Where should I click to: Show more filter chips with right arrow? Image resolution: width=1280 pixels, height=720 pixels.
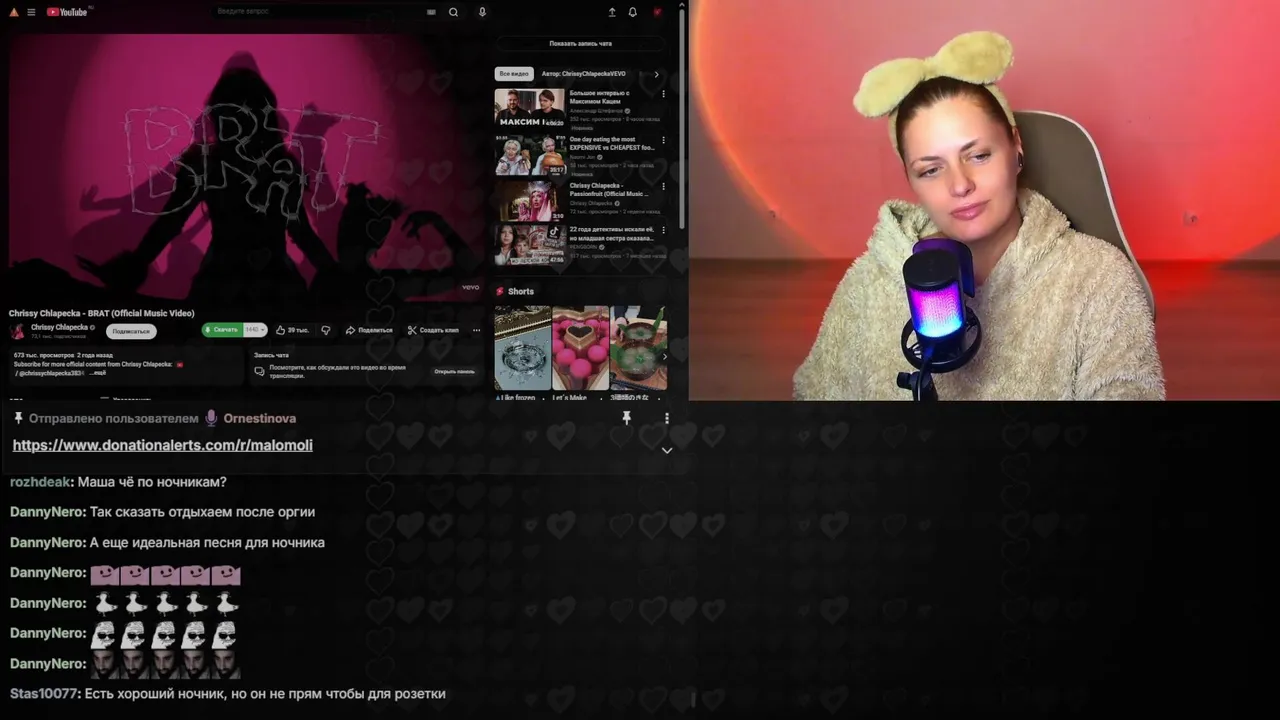click(x=656, y=74)
